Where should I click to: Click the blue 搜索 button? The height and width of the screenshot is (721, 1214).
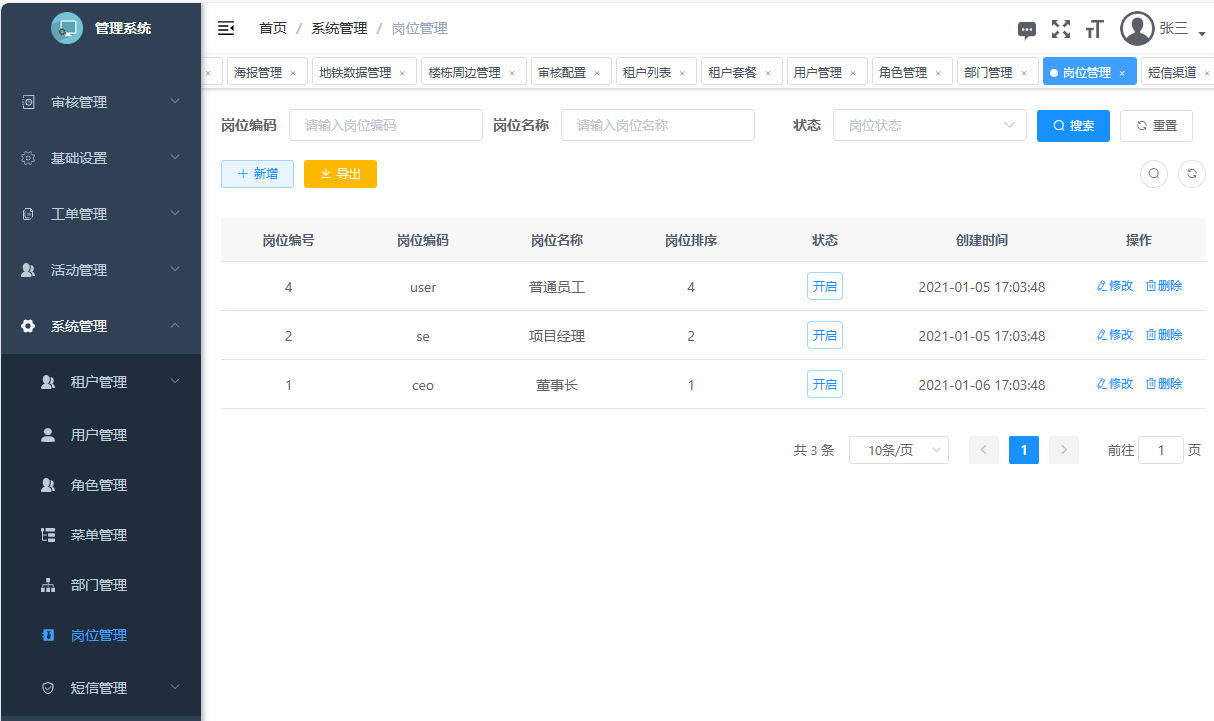[1073, 126]
